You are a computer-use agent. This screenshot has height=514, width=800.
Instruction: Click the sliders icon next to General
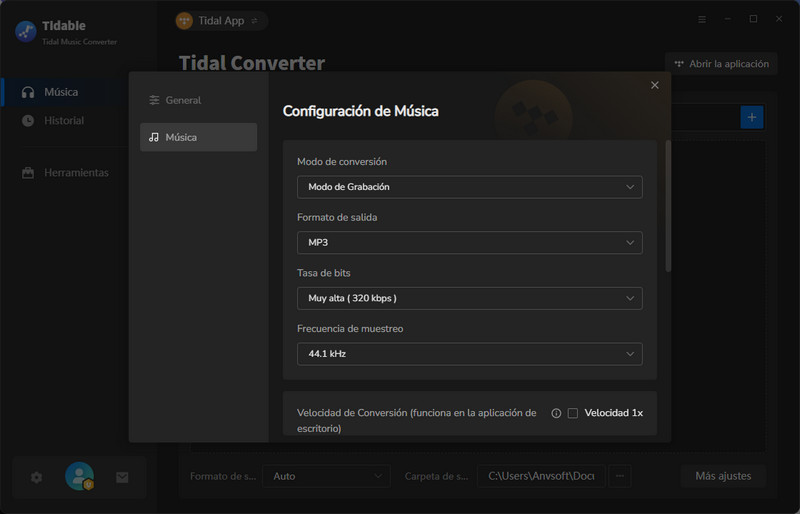(x=154, y=100)
